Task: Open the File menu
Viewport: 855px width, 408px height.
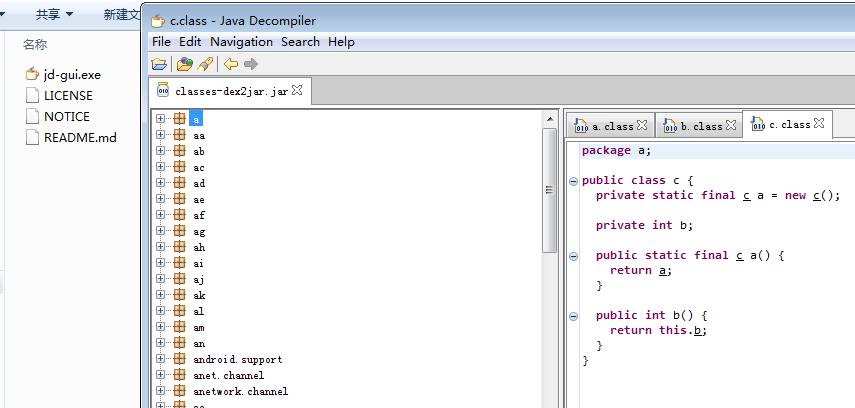Action: point(161,41)
